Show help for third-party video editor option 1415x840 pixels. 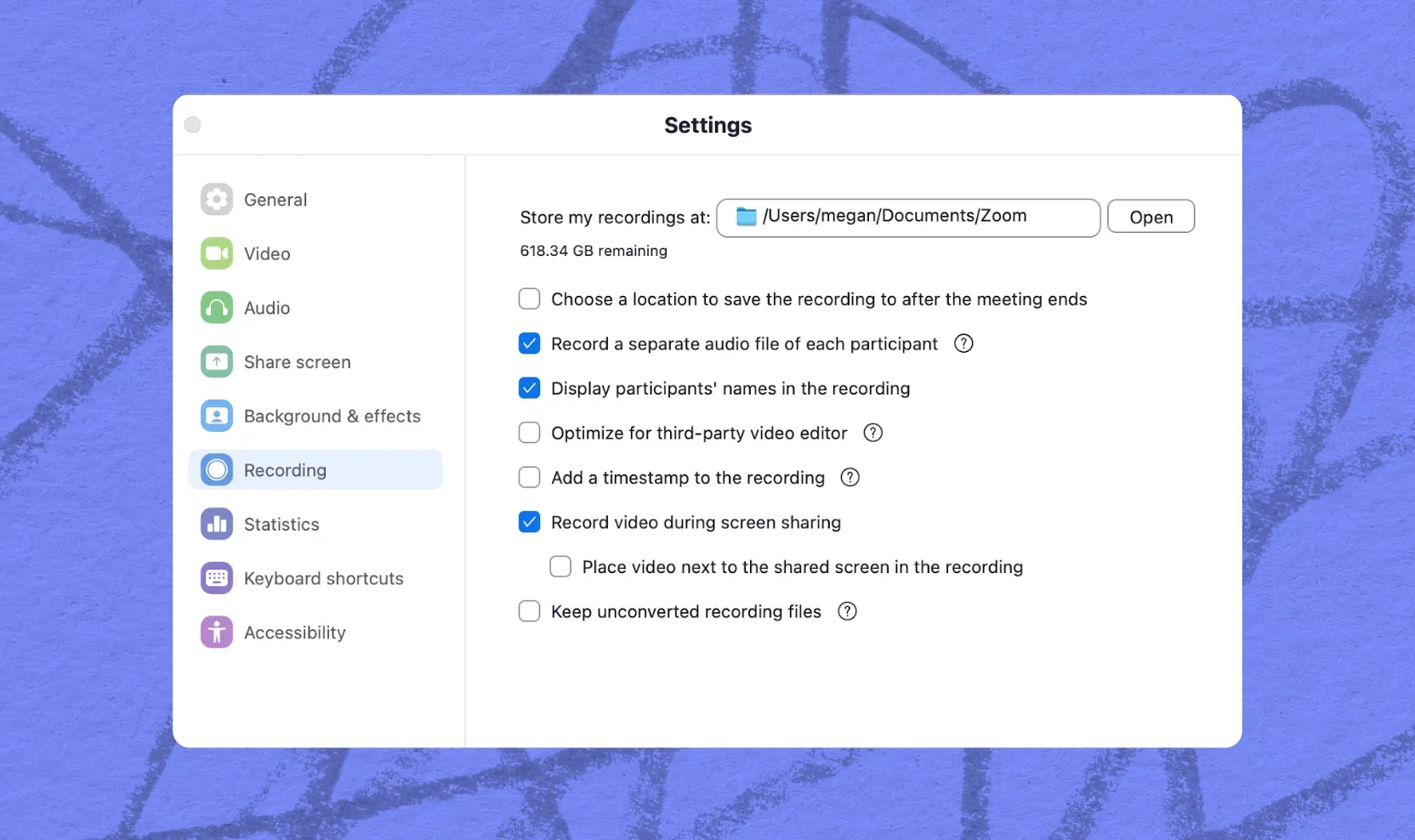pyautogui.click(x=872, y=433)
